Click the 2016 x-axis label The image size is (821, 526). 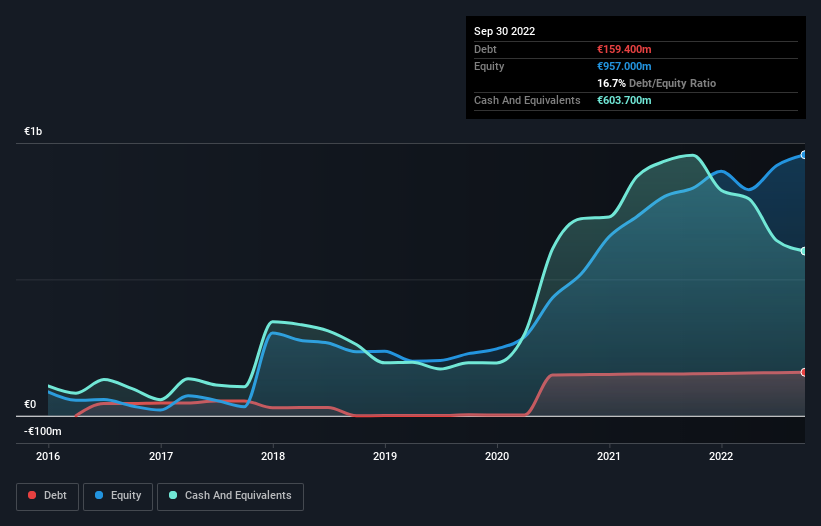[x=48, y=456]
